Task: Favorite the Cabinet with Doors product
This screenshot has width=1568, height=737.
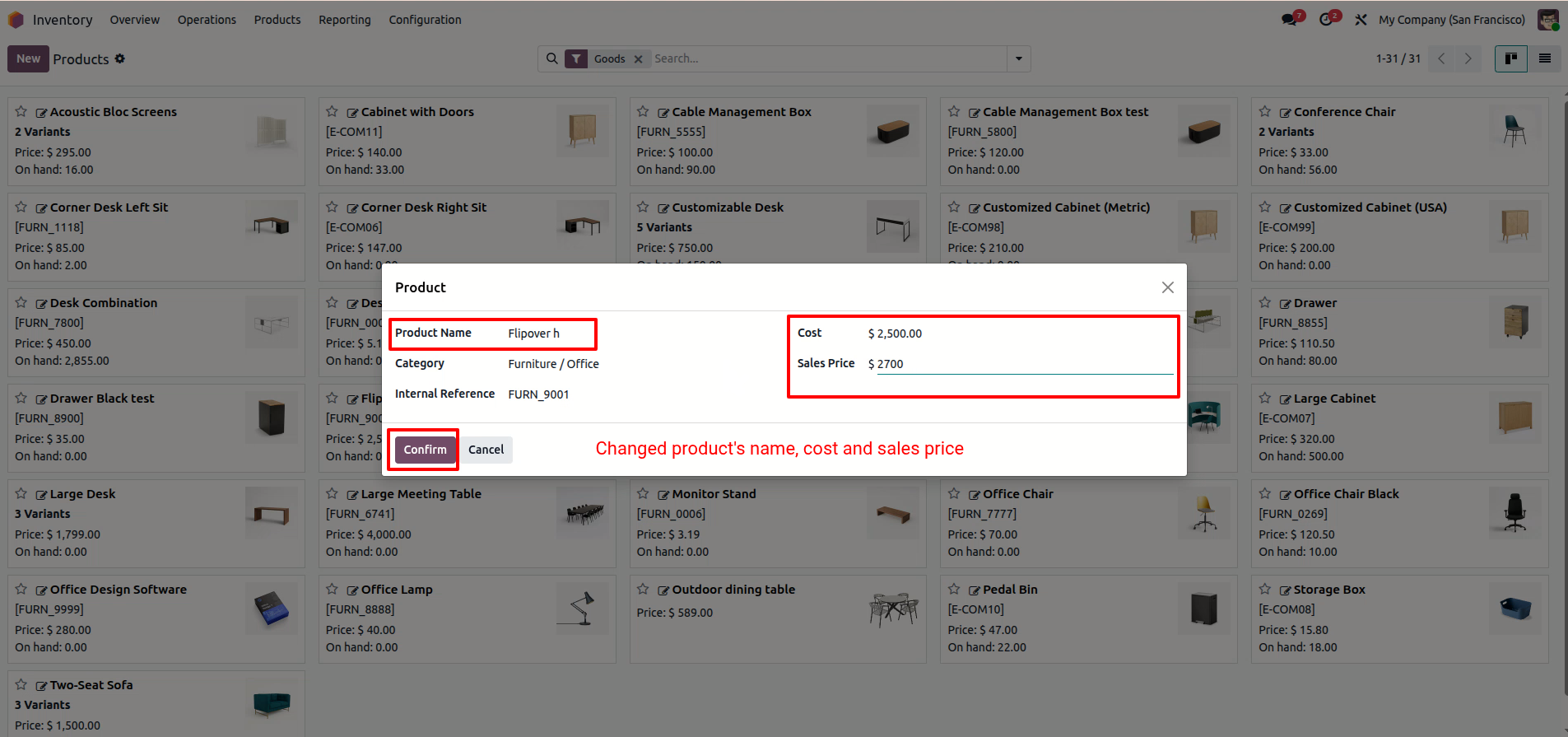Action: pos(333,111)
